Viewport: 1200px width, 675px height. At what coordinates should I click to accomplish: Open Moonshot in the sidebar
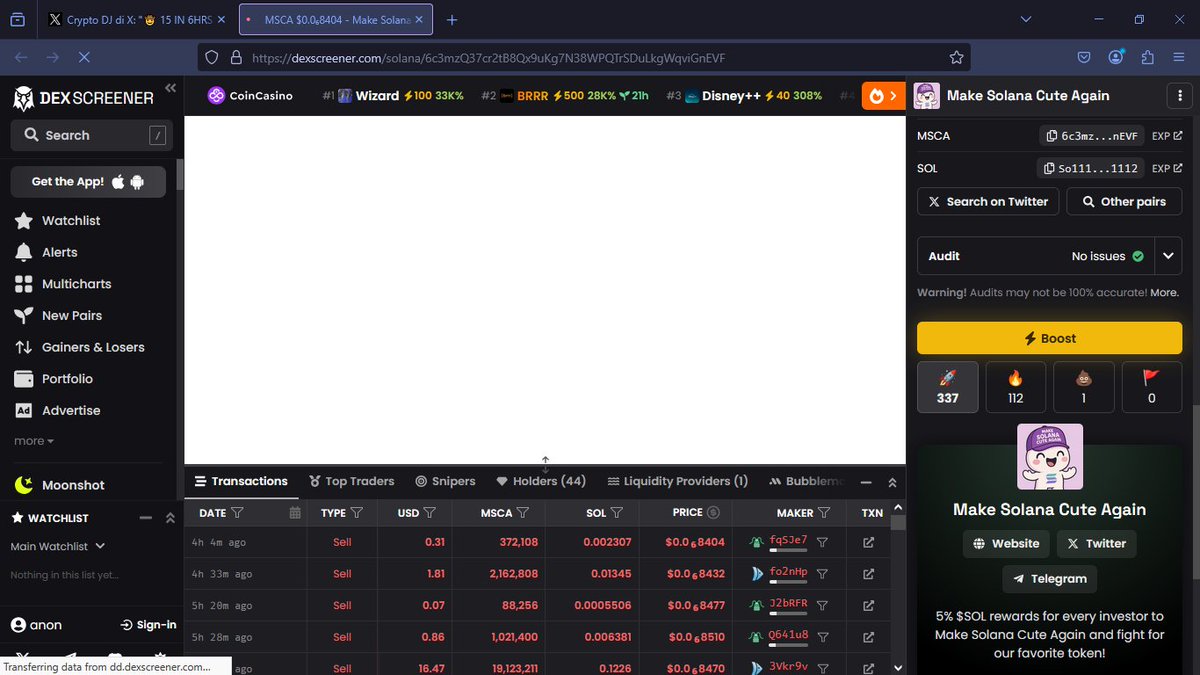coord(60,485)
